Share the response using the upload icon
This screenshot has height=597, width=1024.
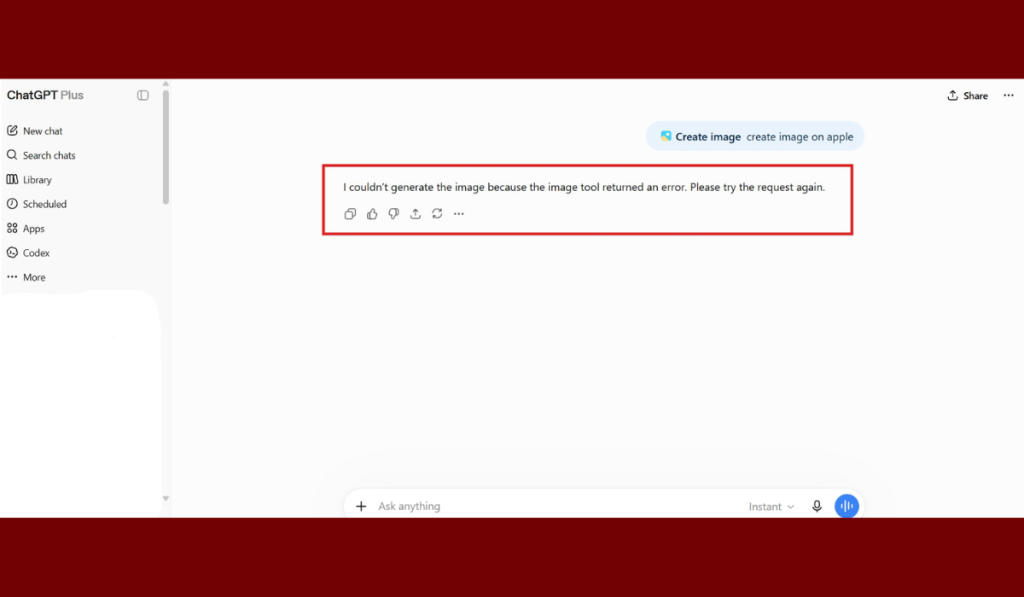pos(415,214)
